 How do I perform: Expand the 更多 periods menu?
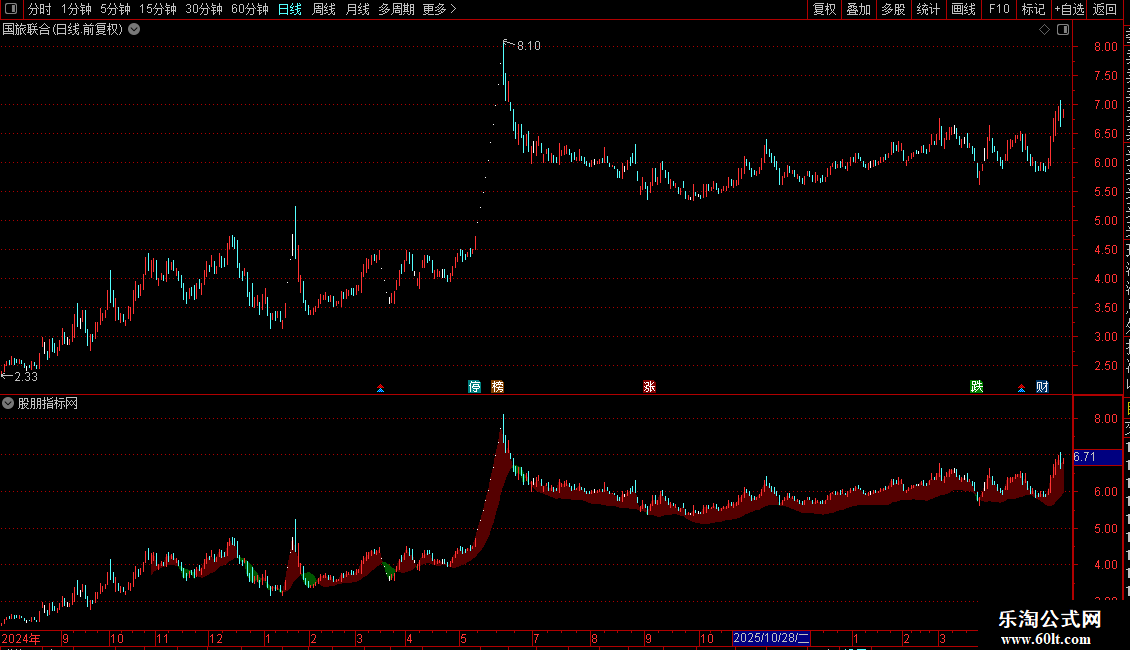pyautogui.click(x=439, y=9)
